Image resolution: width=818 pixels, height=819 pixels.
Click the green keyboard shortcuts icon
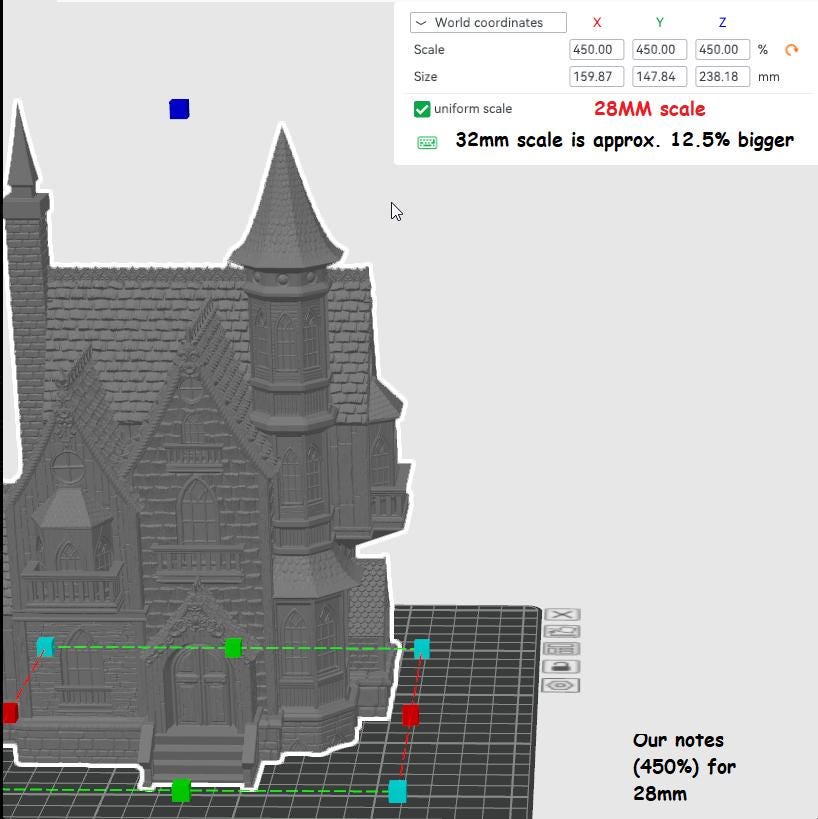427,142
